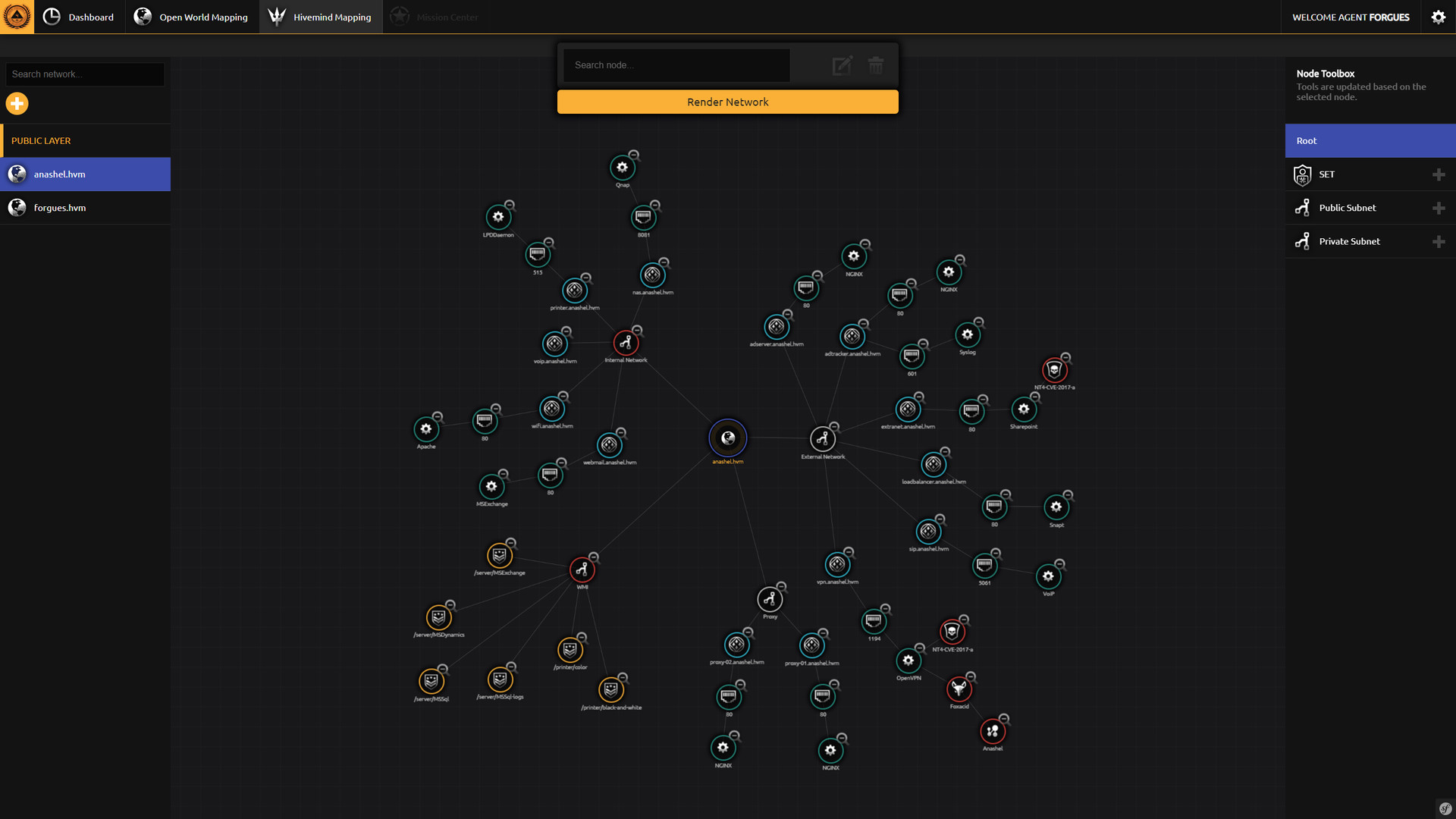Image resolution: width=1456 pixels, height=819 pixels.
Task: Click the add new network plus button
Action: click(x=18, y=103)
